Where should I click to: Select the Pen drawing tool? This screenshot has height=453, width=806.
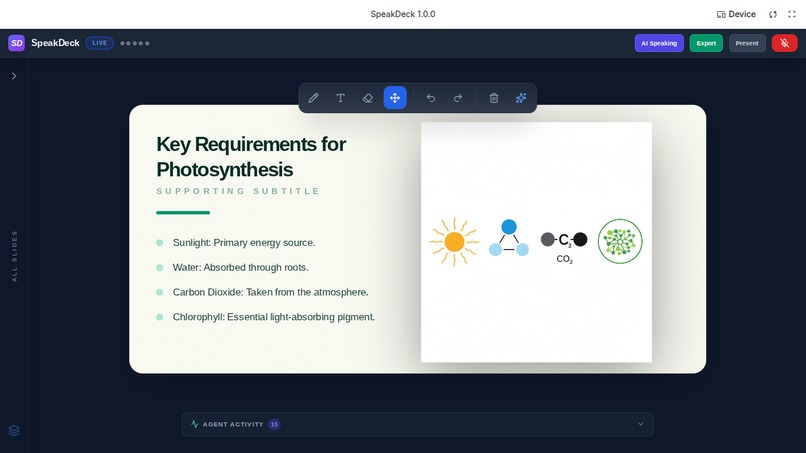pos(314,98)
